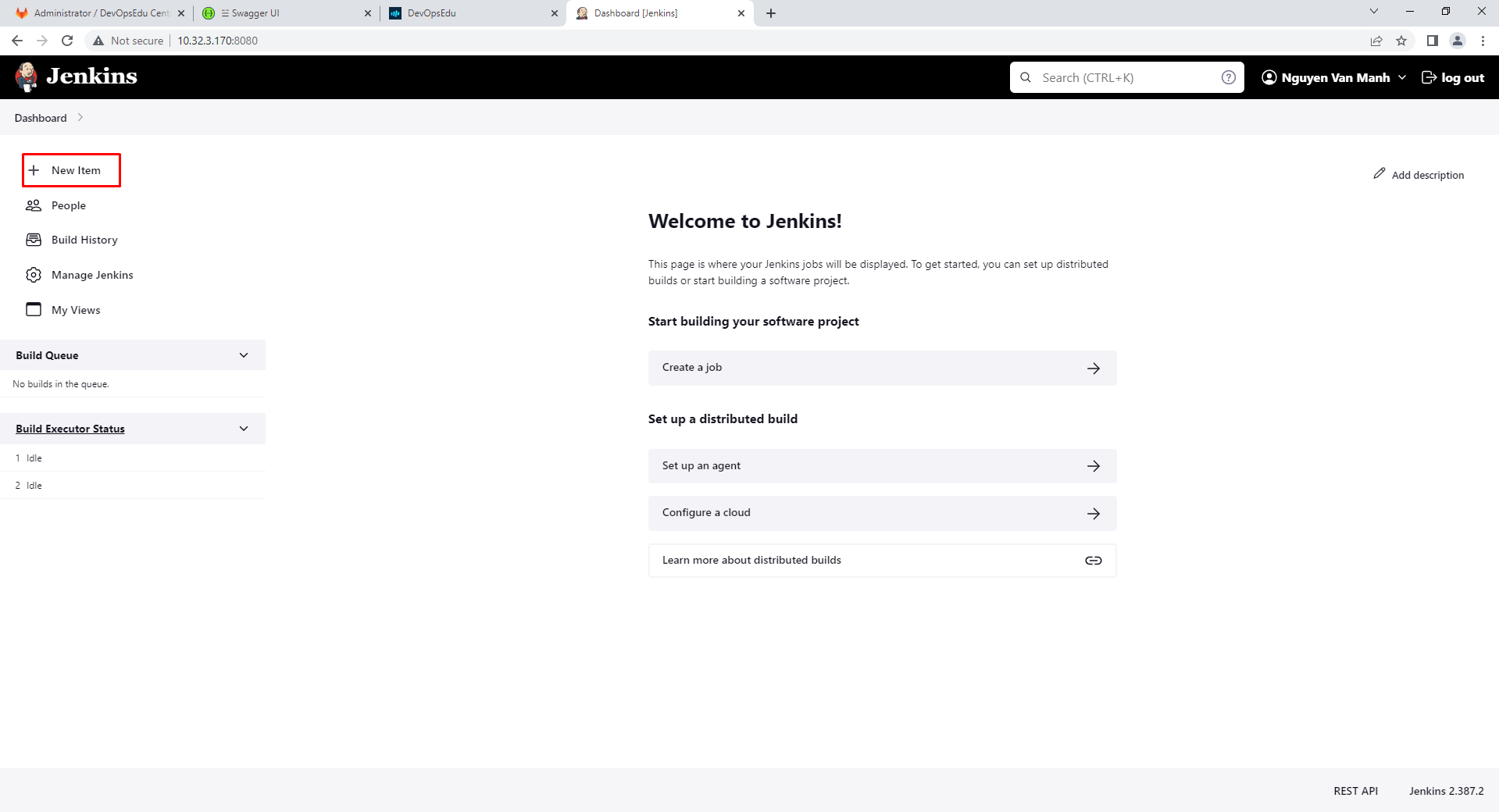The height and width of the screenshot is (812, 1499).
Task: Click the address bar URL 10.32.3.170:8080
Action: pyautogui.click(x=217, y=41)
